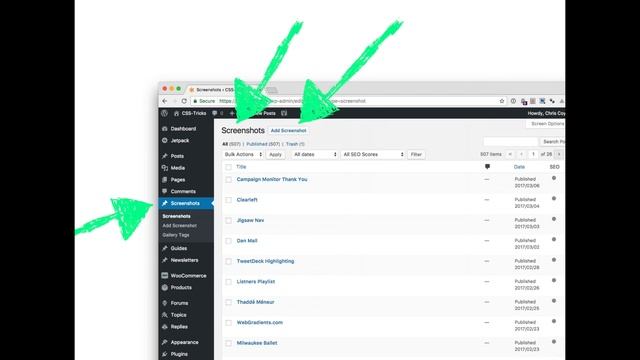Open the comments bubble in admin bar
Viewport: 640px width, 360px height.
point(215,113)
